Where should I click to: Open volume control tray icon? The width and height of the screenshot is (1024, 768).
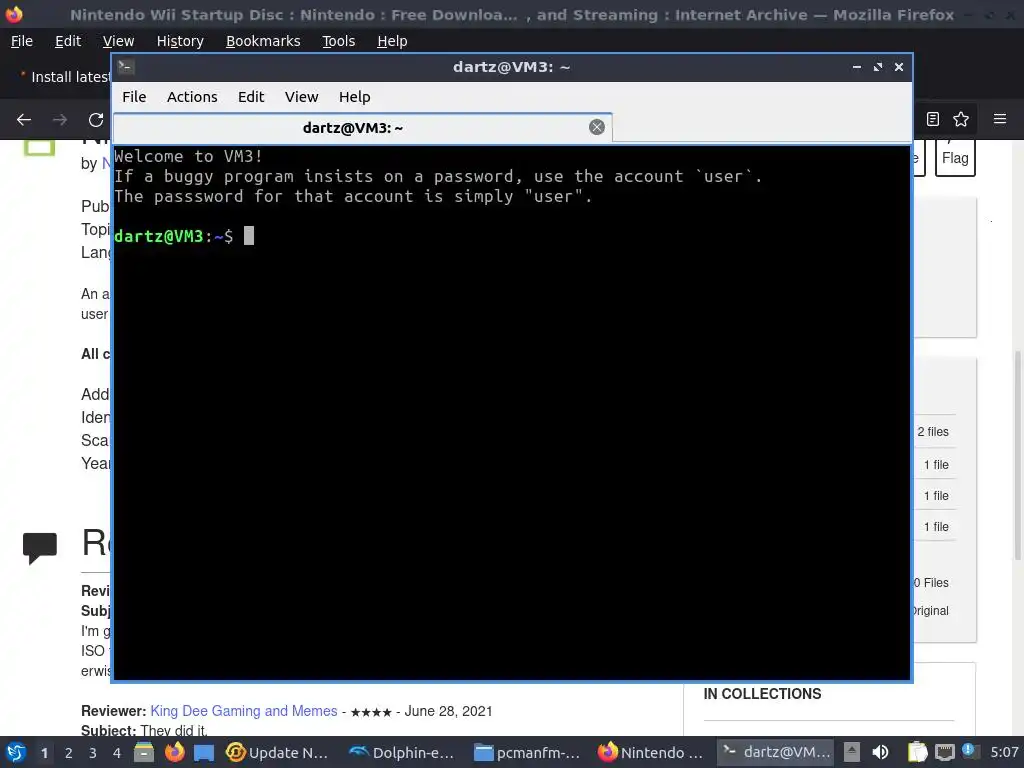pyautogui.click(x=880, y=752)
